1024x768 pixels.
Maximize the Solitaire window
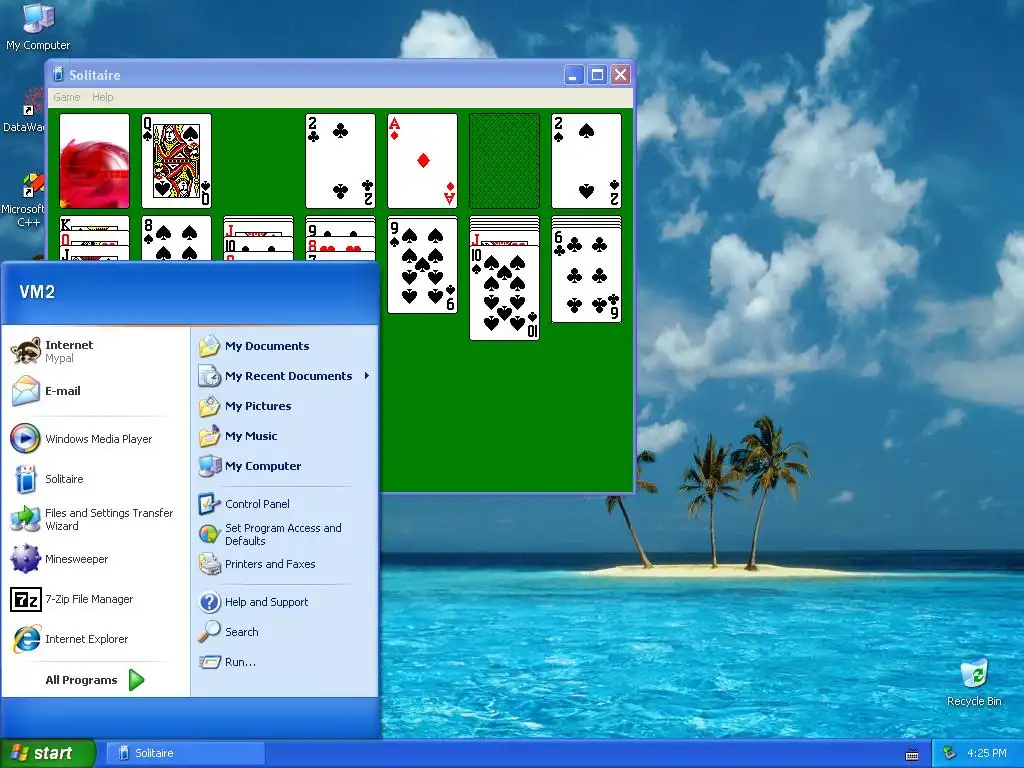tap(597, 75)
